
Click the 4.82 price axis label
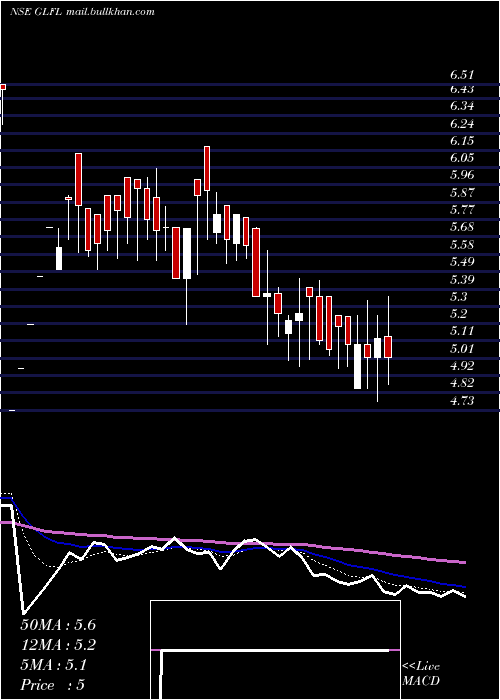(462, 383)
